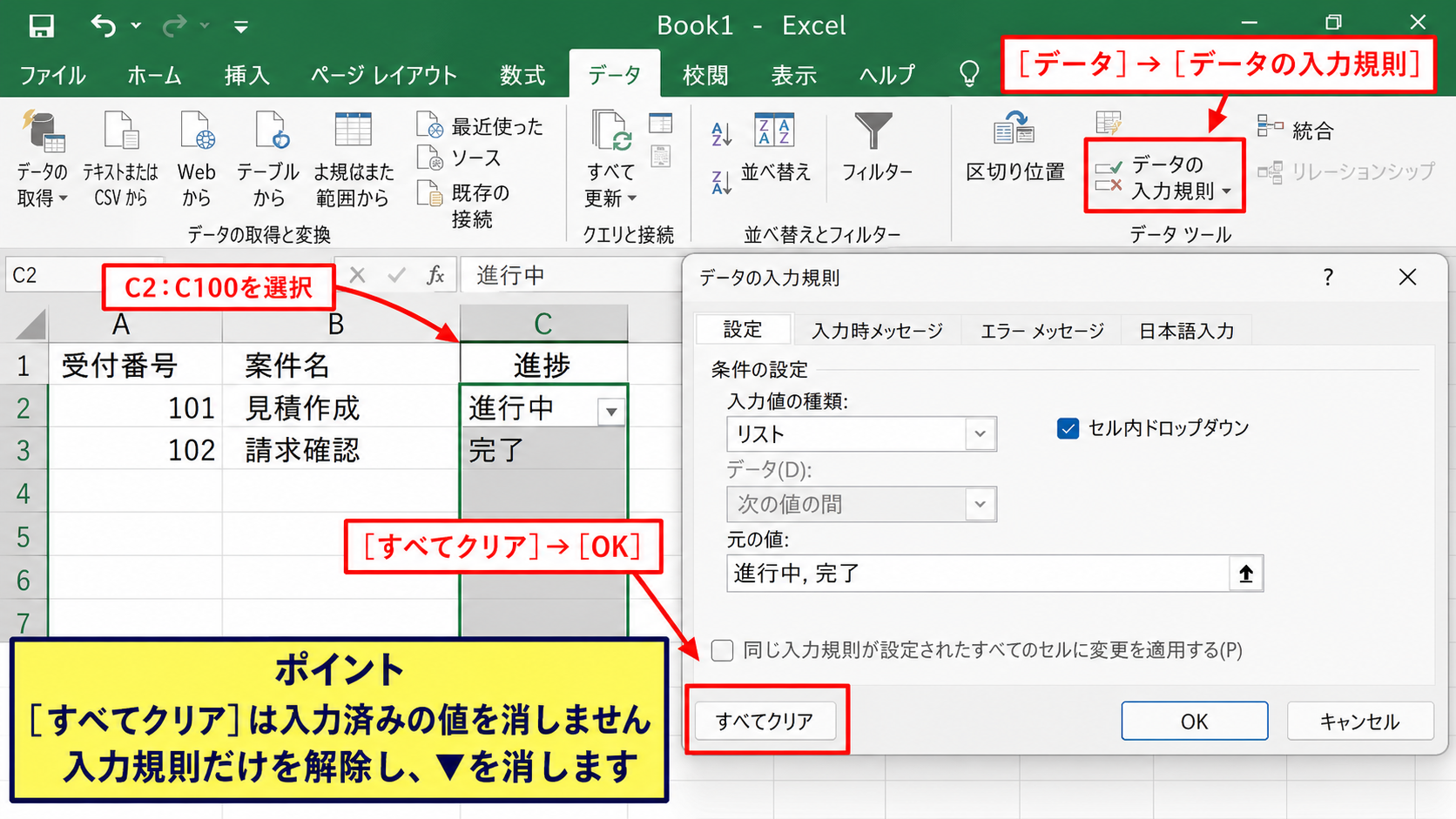The width and height of the screenshot is (1456, 819).
Task: Click the dialog help question mark
Action: coord(1327,278)
